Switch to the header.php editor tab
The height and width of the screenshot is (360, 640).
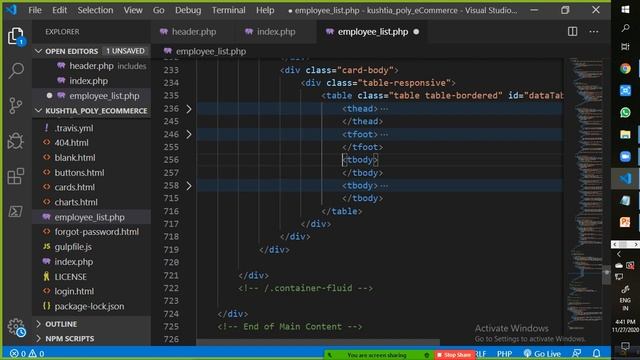pos(193,32)
